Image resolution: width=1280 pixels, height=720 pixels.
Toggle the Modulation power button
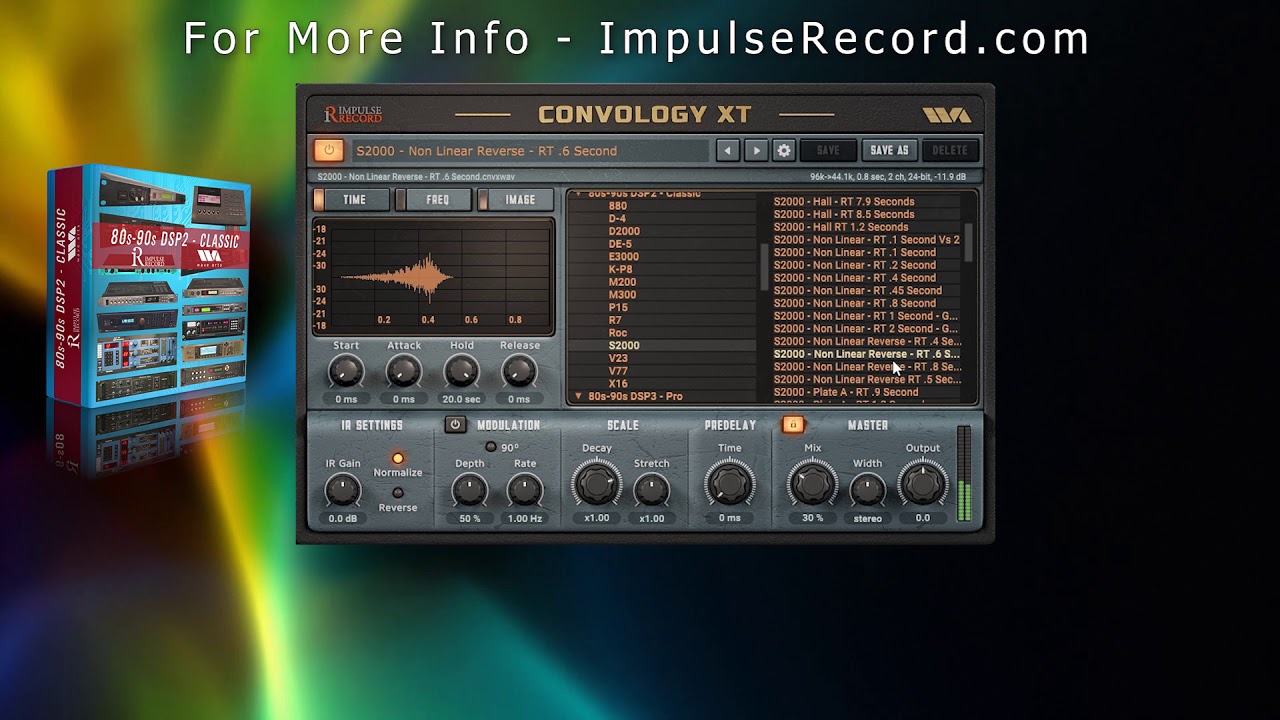tap(455, 425)
